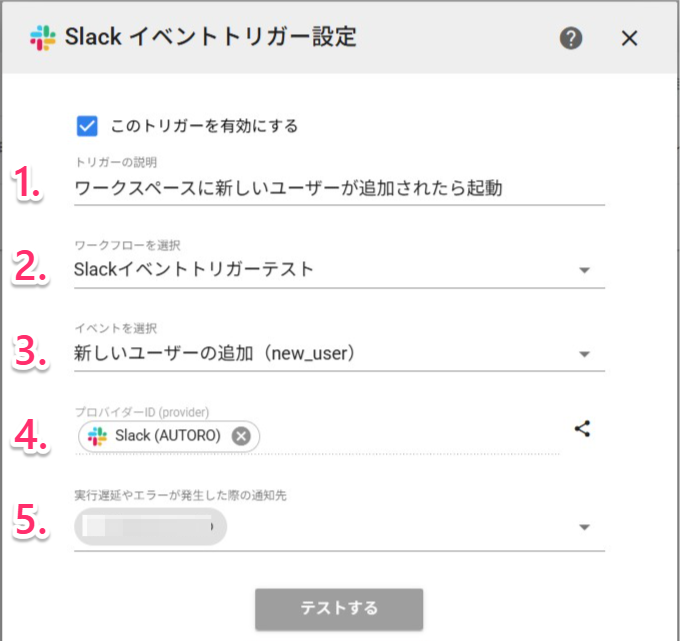Expand the イベントを選択 dropdown arrow
Screen dimensions: 680x641
point(585,354)
